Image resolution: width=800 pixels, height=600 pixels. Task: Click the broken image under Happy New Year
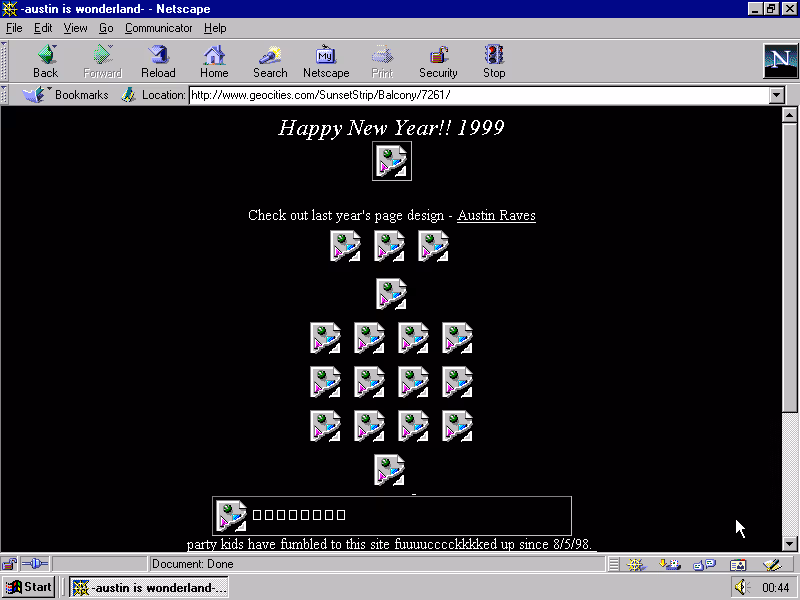pyautogui.click(x=391, y=161)
